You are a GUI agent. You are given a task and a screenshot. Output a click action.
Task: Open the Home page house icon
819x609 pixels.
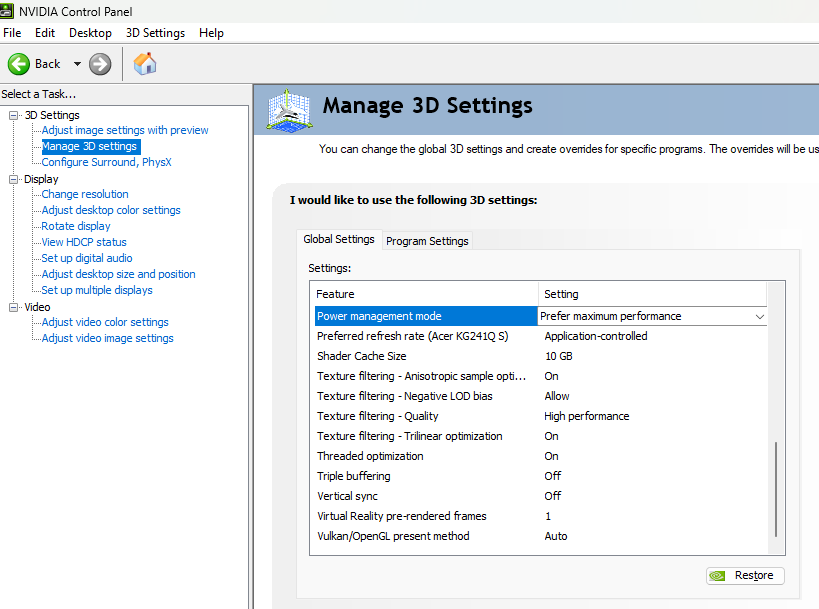click(145, 64)
